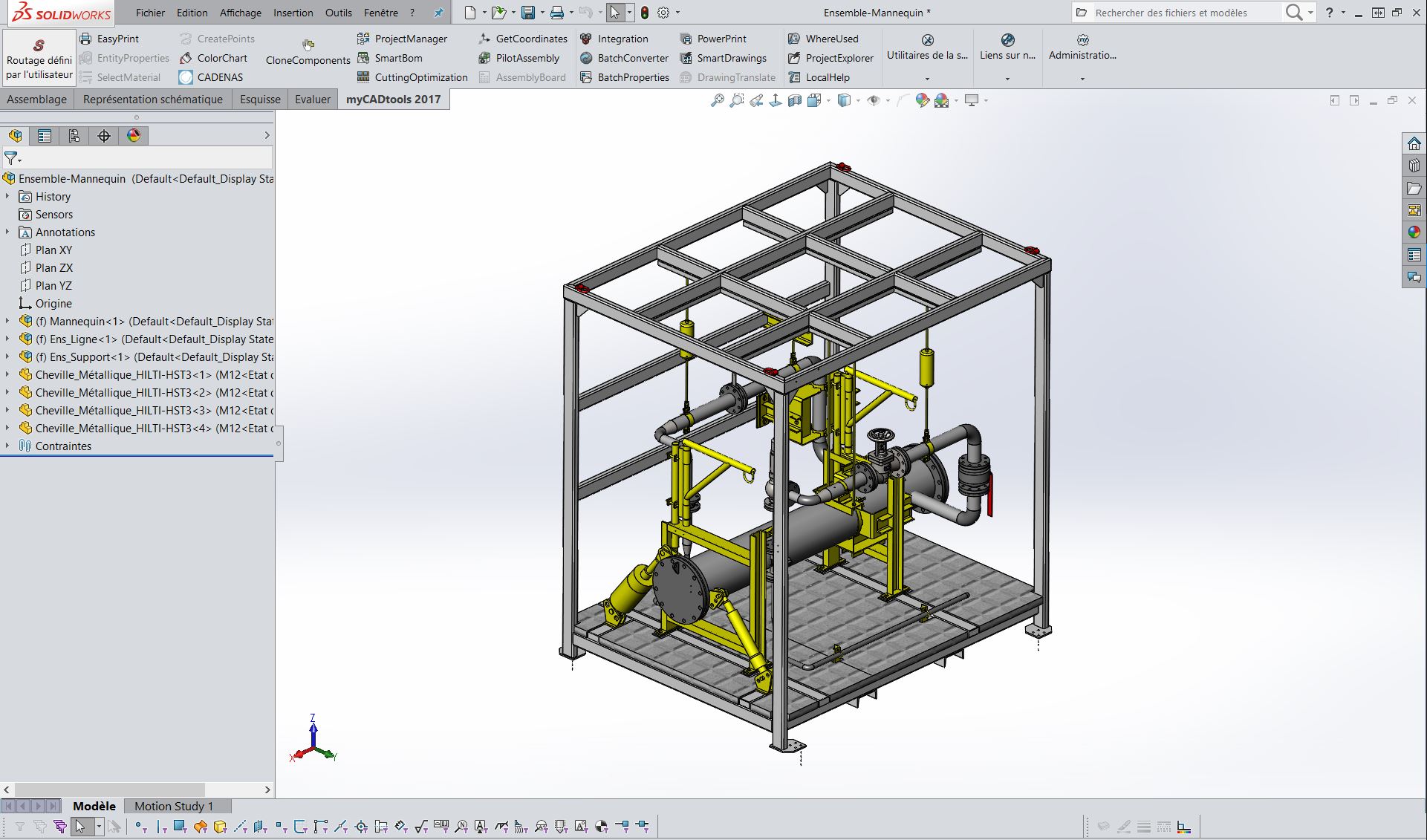Start CloneComponents tool
1427x840 pixels.
[x=308, y=53]
